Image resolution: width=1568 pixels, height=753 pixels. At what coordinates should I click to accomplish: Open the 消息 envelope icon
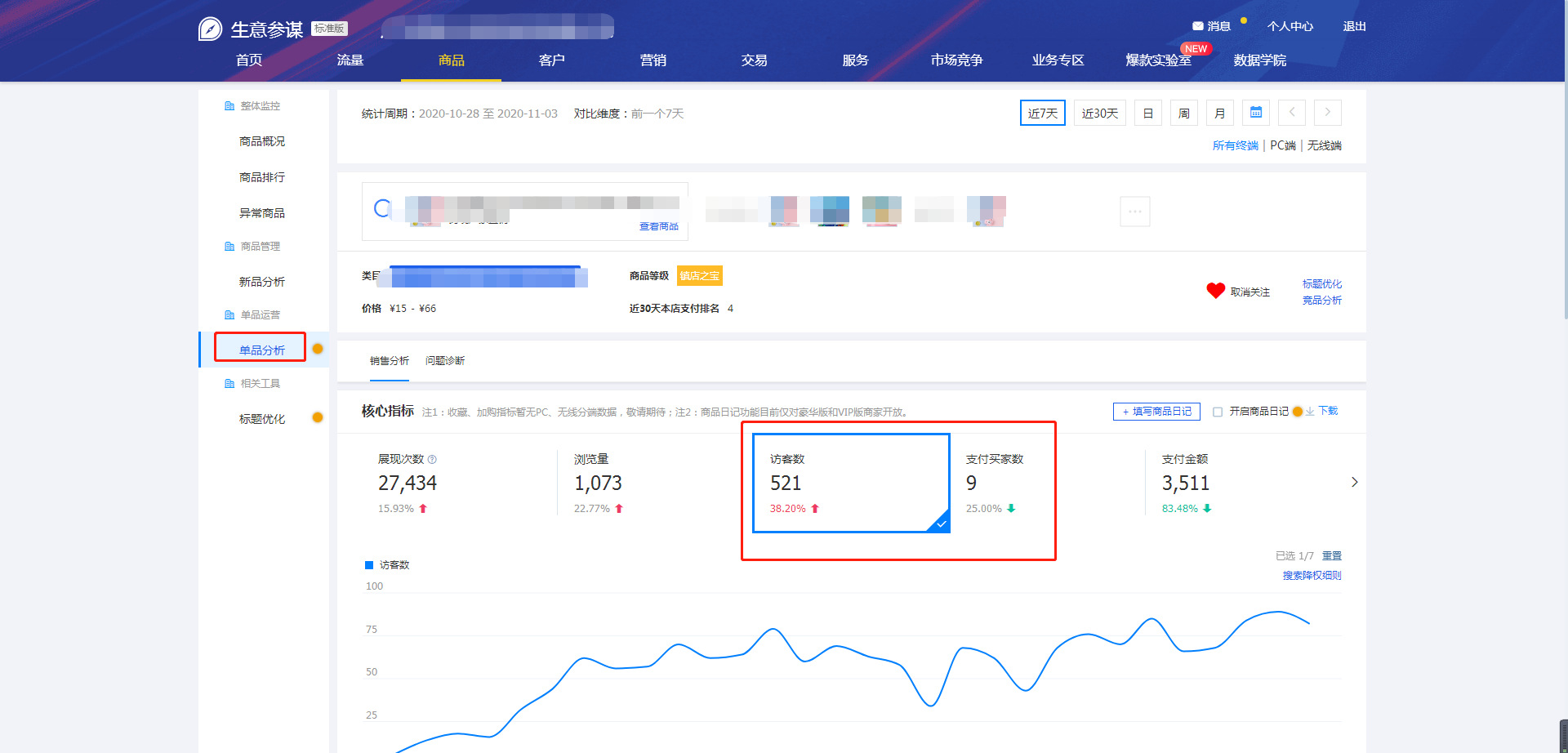point(1197,26)
